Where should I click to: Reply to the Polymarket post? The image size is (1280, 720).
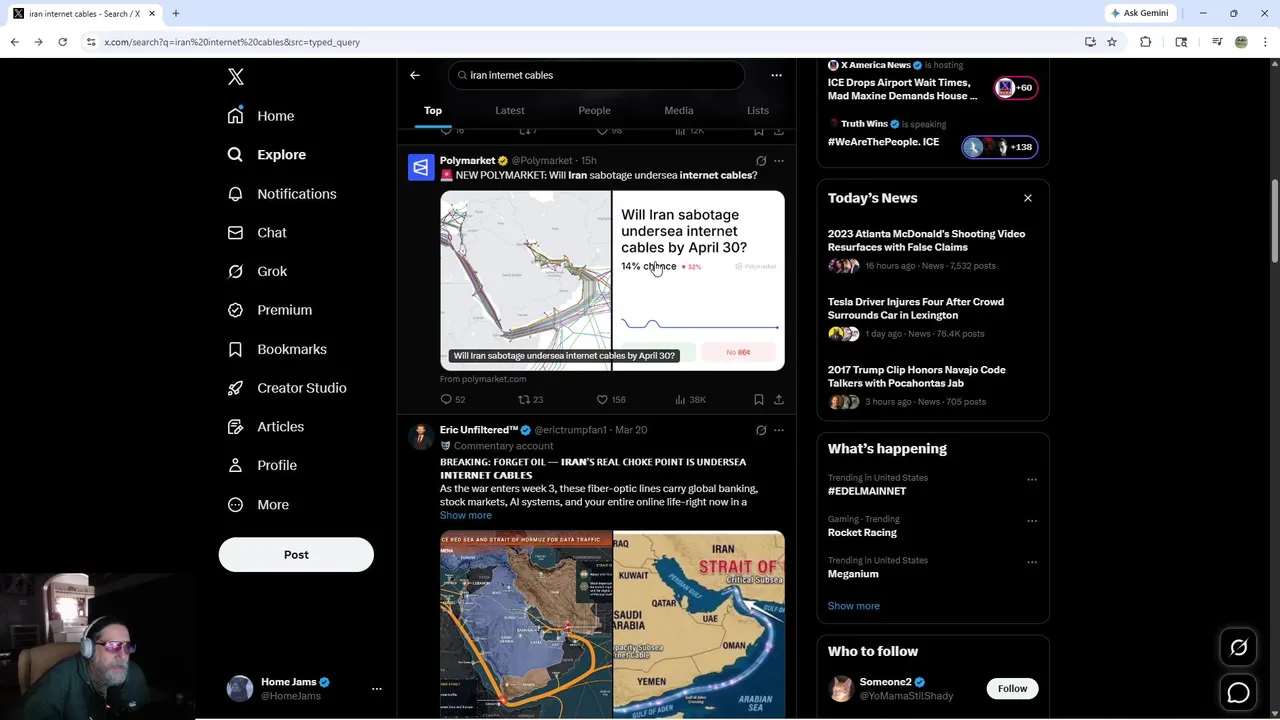[x=453, y=400]
